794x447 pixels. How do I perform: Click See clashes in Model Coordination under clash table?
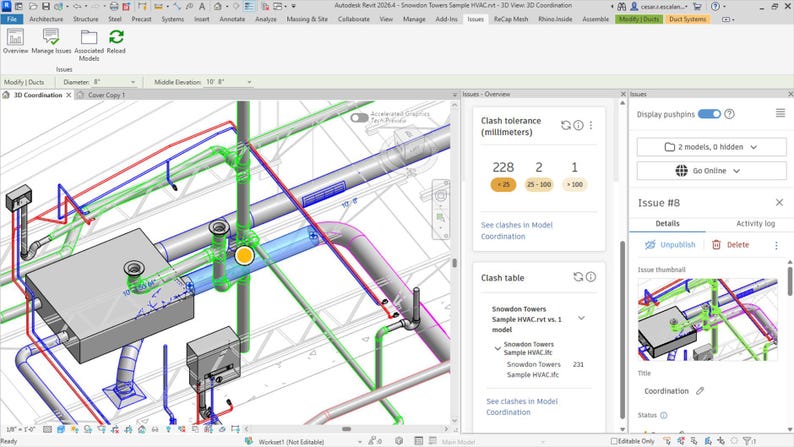pyautogui.click(x=522, y=407)
